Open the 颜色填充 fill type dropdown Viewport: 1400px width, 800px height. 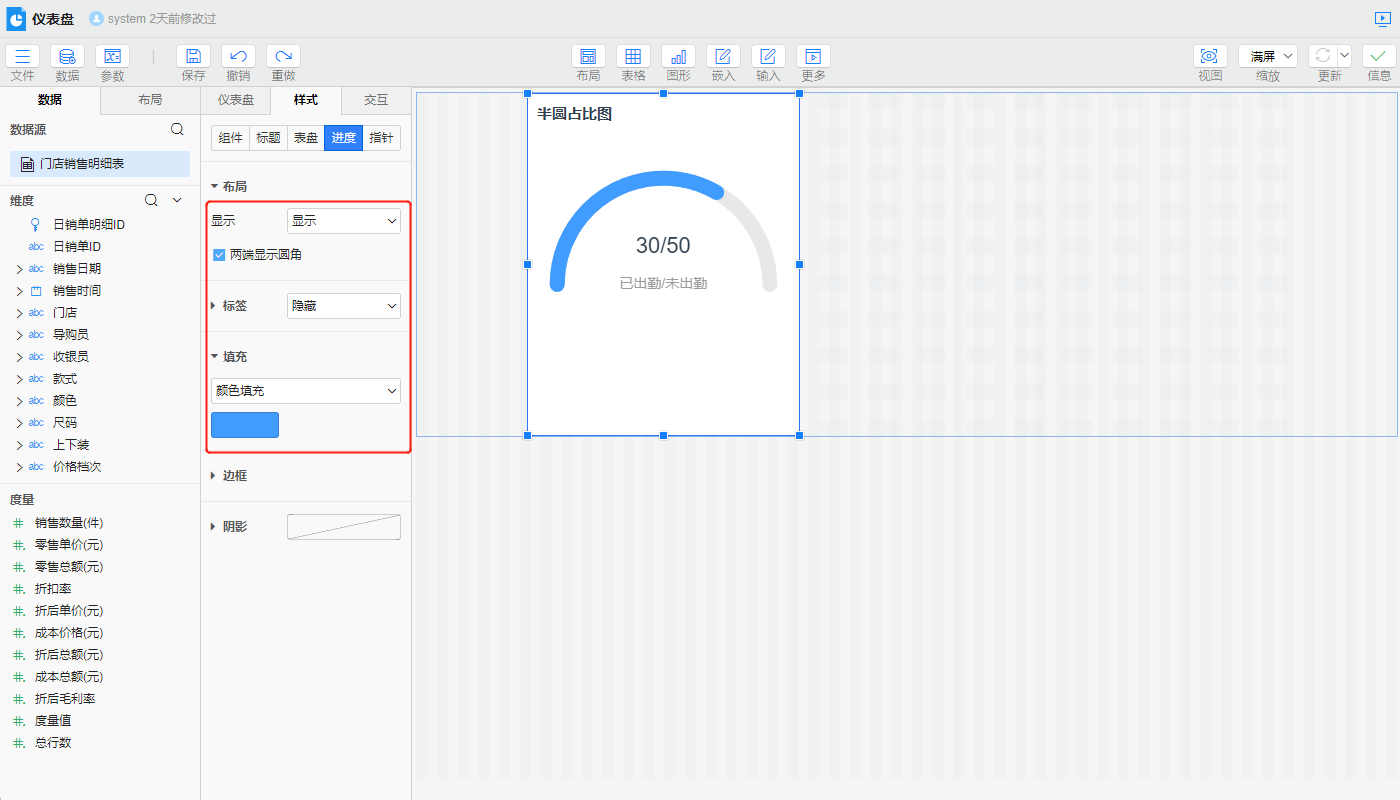tap(305, 391)
